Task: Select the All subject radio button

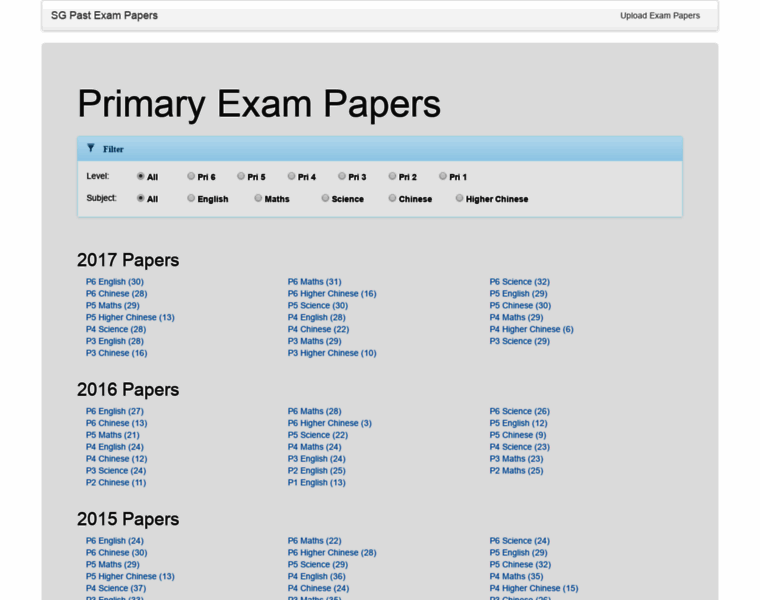Action: pos(141,198)
